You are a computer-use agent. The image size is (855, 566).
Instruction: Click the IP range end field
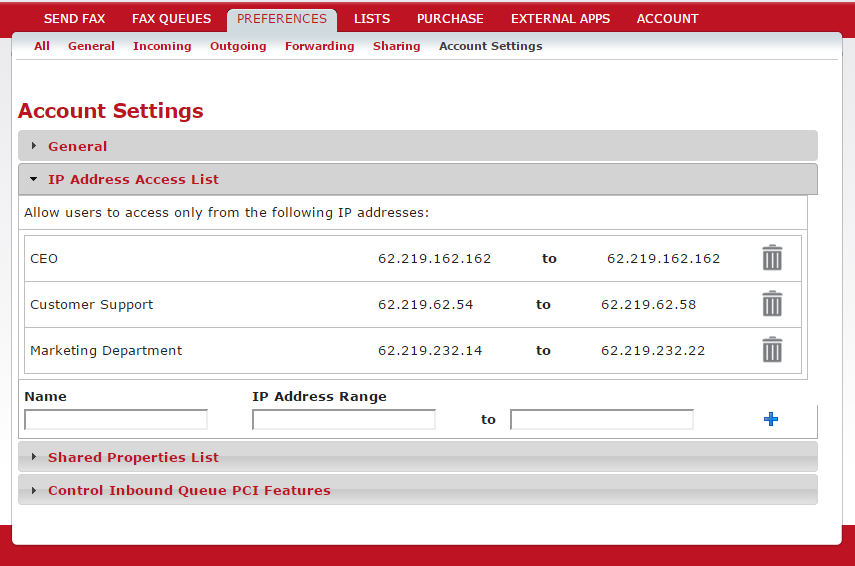coord(602,420)
